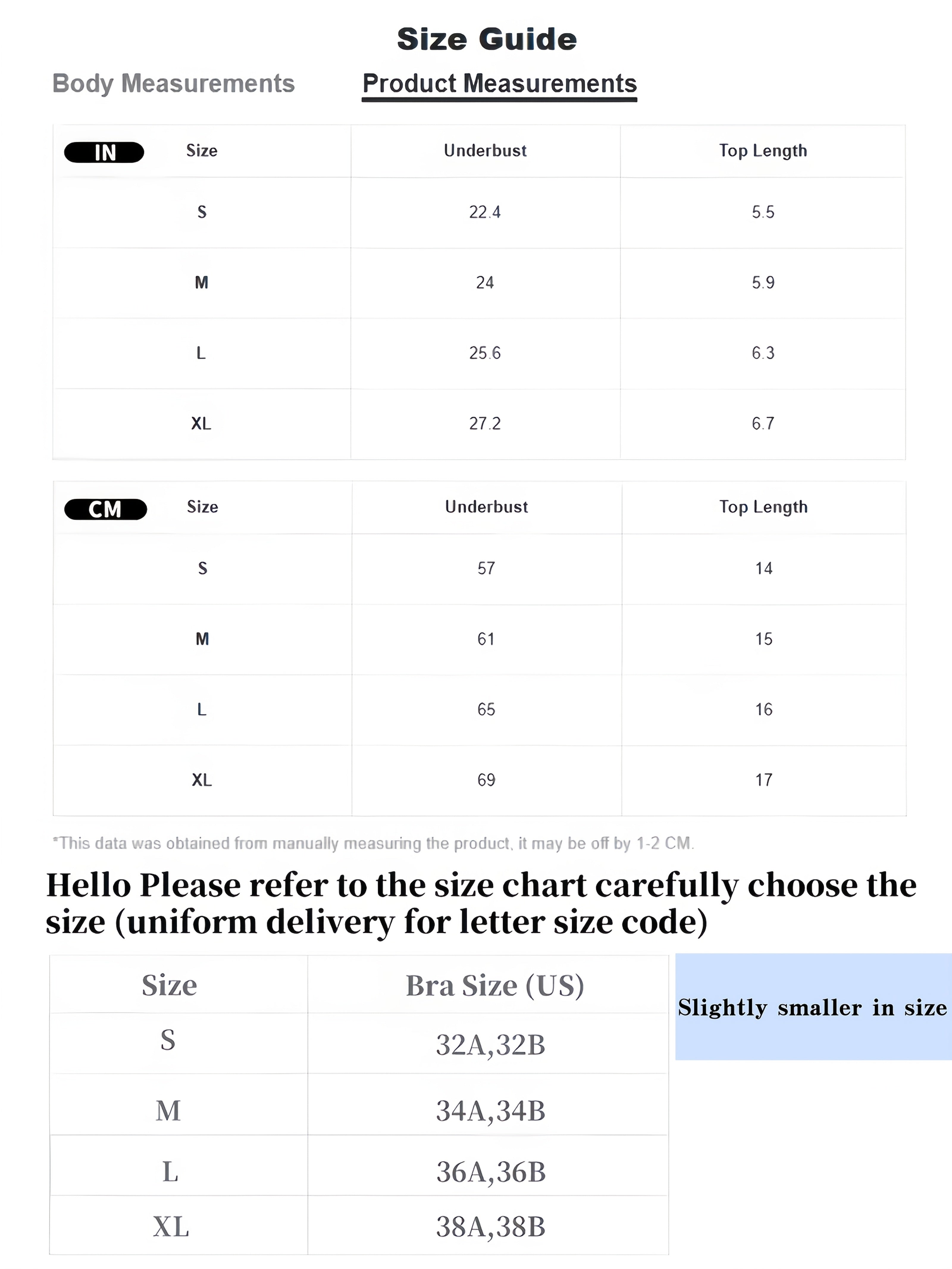Select the 57 underbust value in CM table
The image size is (952, 1269).
click(x=486, y=569)
